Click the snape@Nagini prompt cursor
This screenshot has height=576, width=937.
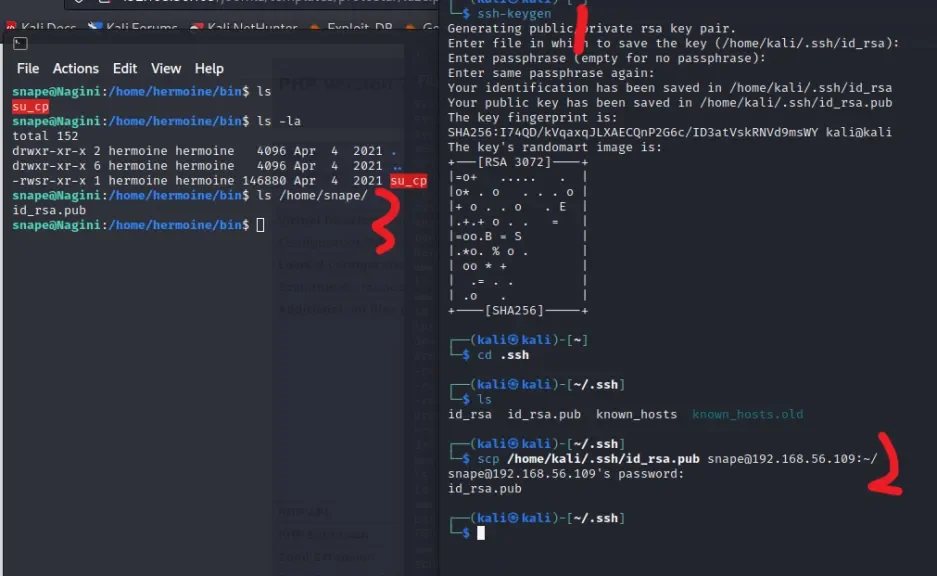pos(260,226)
